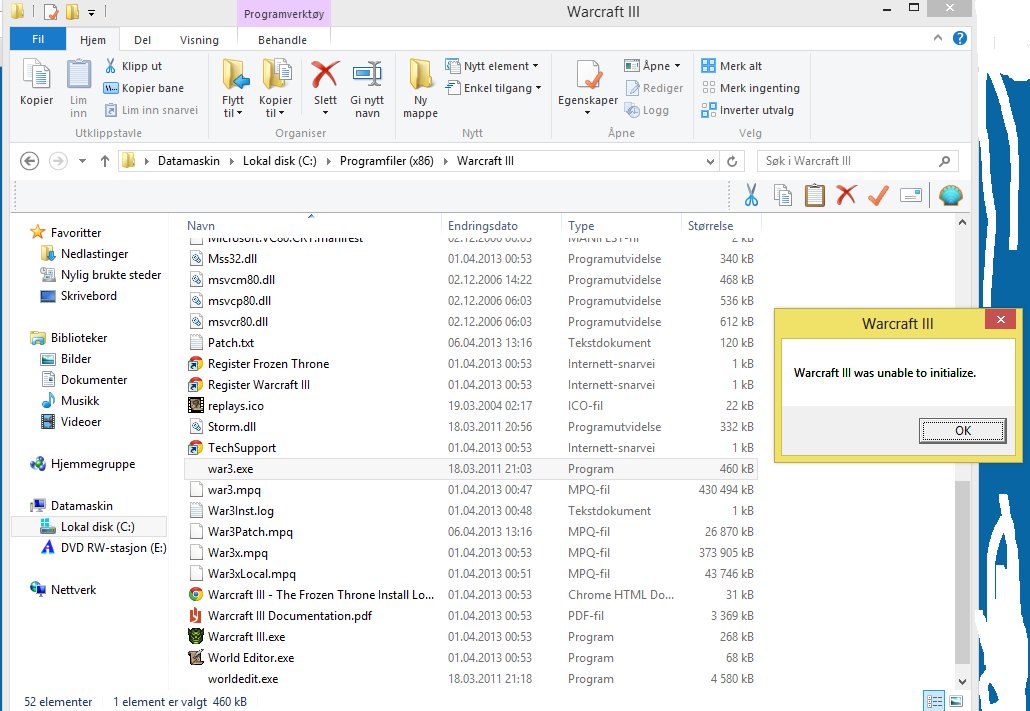The height and width of the screenshot is (711, 1030).
Task: Click Merk alt
Action: click(732, 66)
